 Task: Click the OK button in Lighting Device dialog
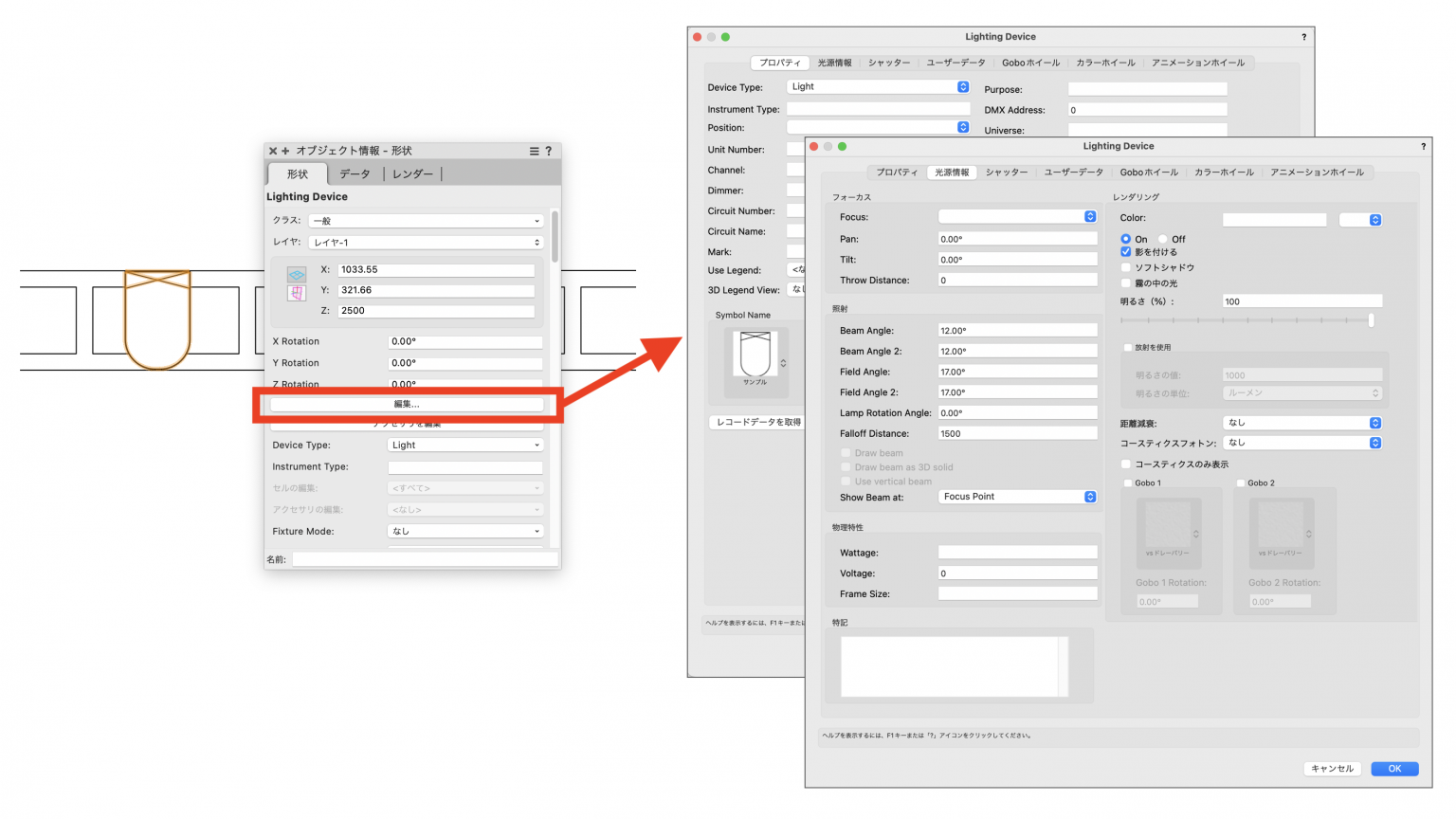click(x=1394, y=769)
